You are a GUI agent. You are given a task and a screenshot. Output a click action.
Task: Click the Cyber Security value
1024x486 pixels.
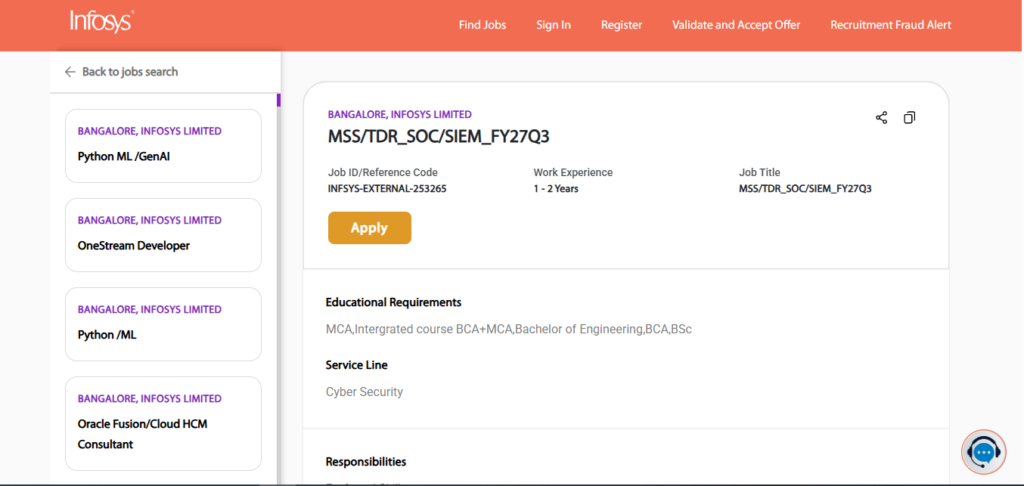click(364, 392)
